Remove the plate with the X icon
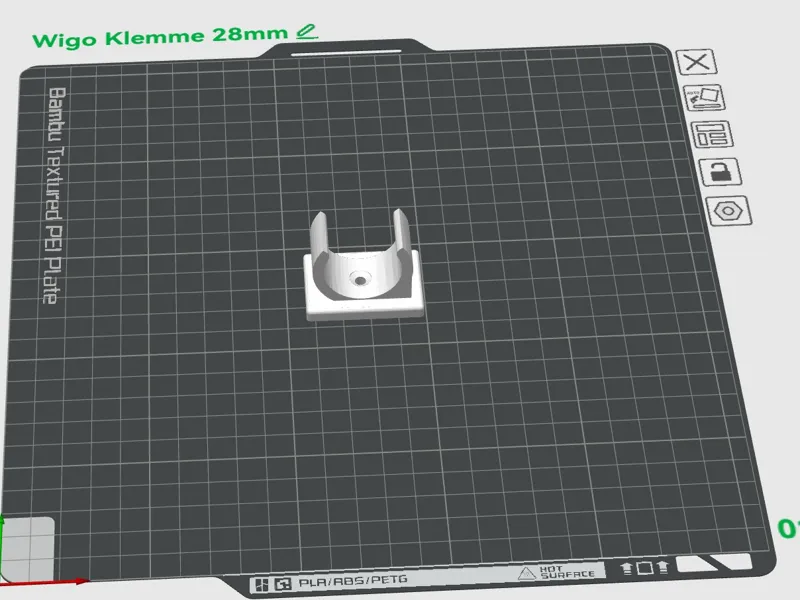800x600 pixels. [696, 62]
